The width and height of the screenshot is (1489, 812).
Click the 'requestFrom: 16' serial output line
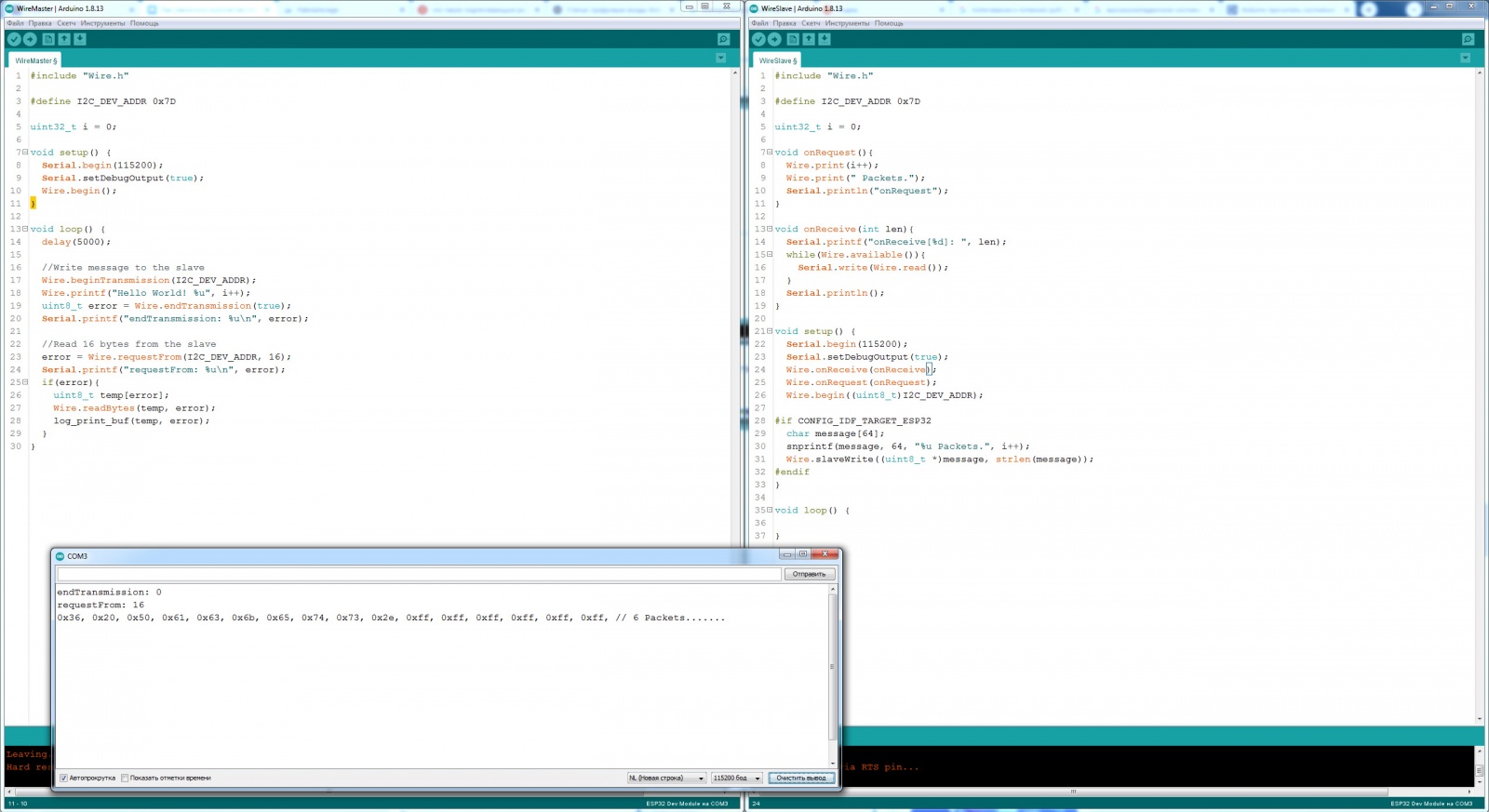[101, 605]
